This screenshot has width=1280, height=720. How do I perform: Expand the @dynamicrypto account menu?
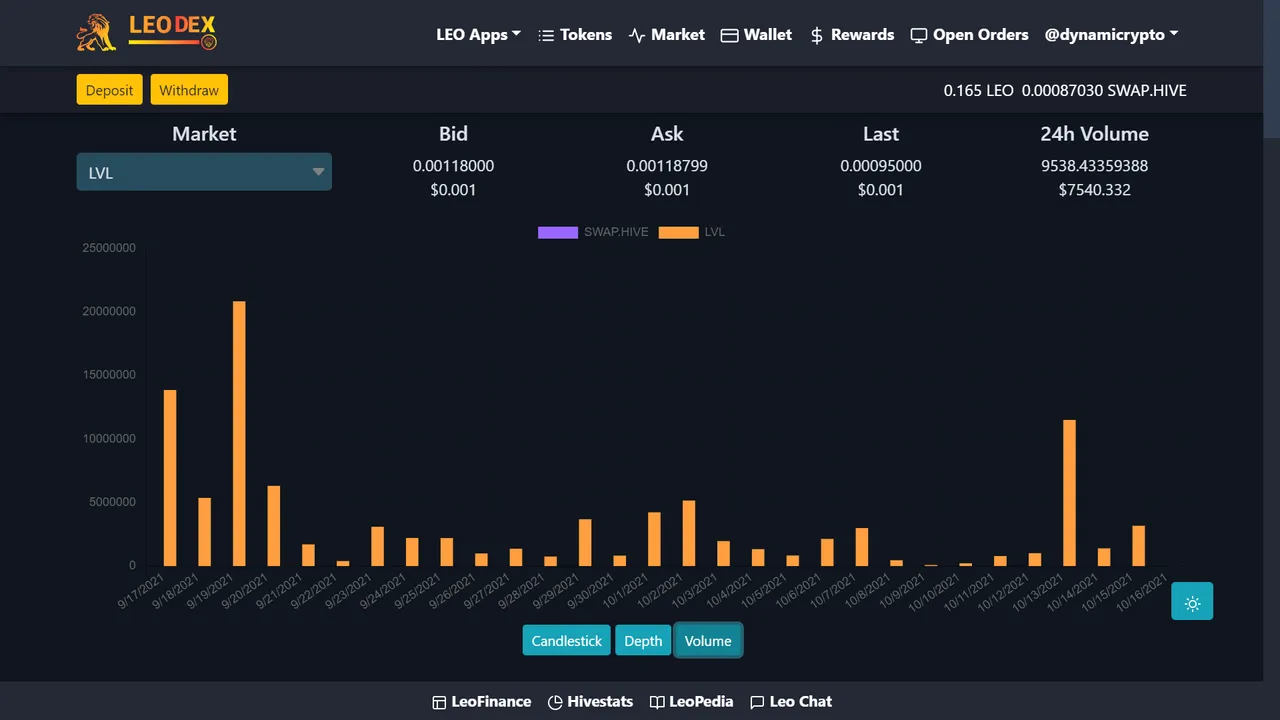tap(1111, 34)
